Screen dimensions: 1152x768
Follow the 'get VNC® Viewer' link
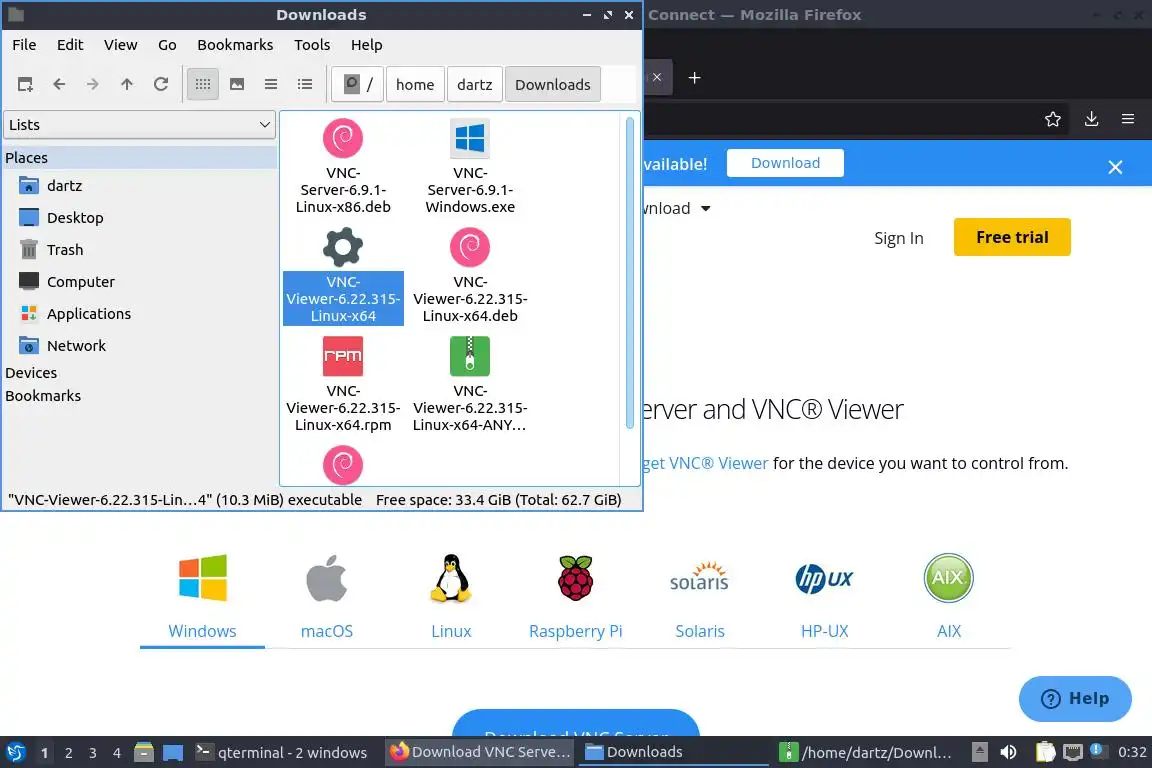tap(705, 464)
